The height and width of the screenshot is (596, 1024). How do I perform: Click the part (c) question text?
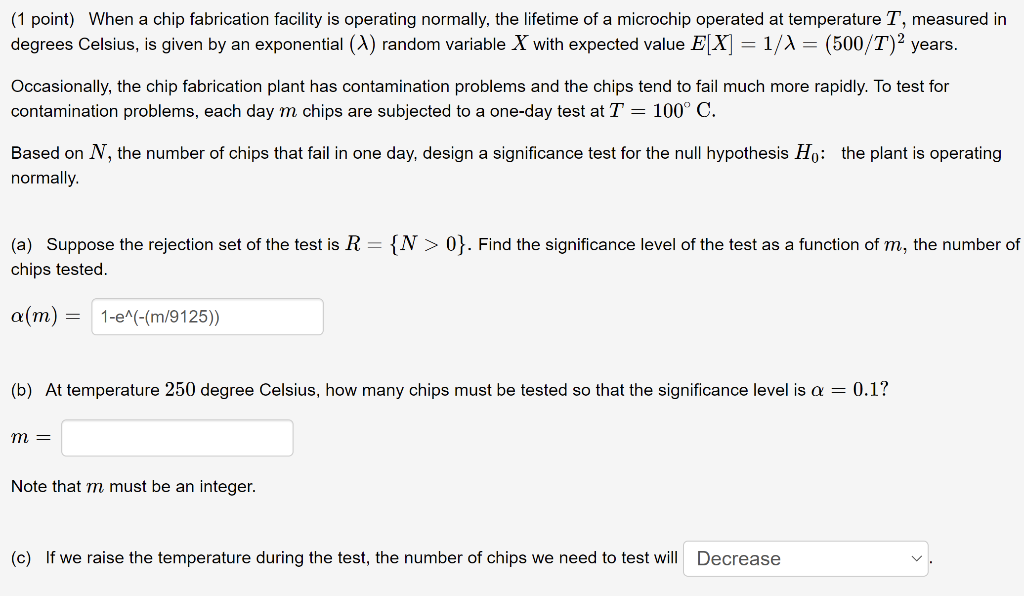pos(340,557)
